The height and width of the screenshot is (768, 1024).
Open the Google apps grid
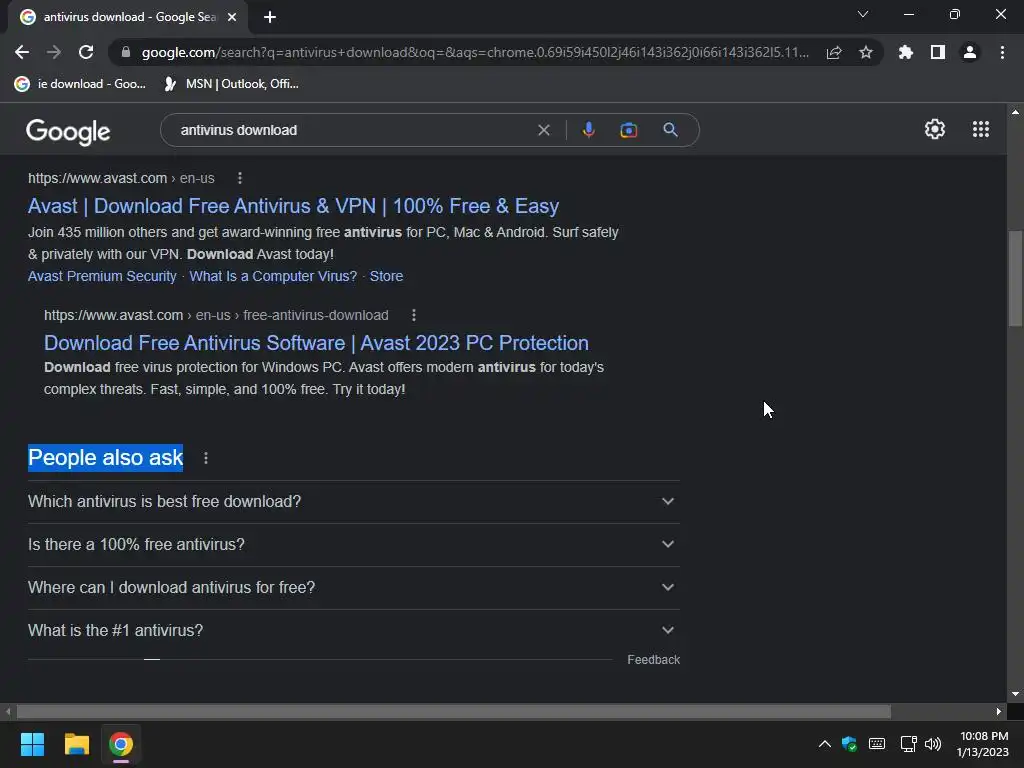click(x=981, y=129)
